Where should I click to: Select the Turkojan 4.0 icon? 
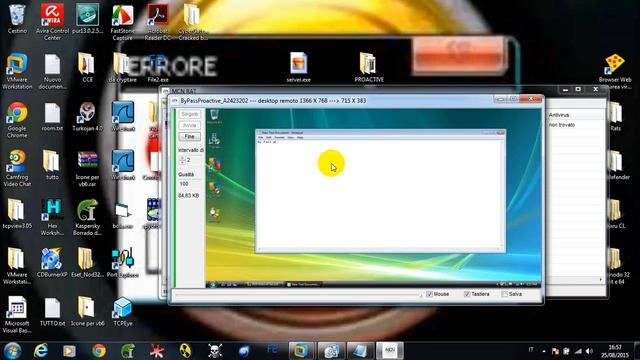(87, 116)
